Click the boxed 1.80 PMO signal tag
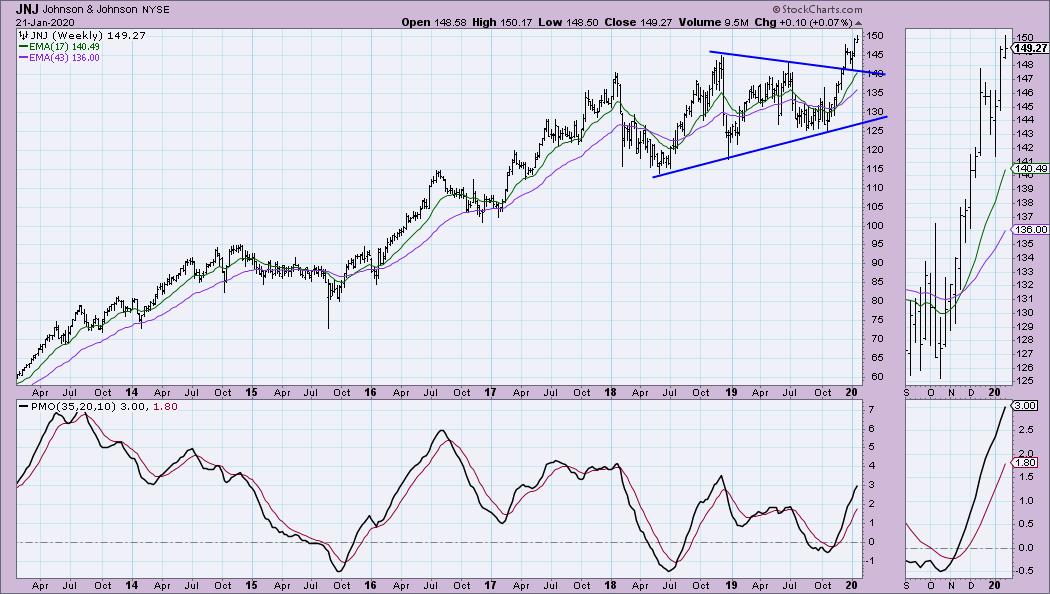The width and height of the screenshot is (1050, 594). (1025, 463)
